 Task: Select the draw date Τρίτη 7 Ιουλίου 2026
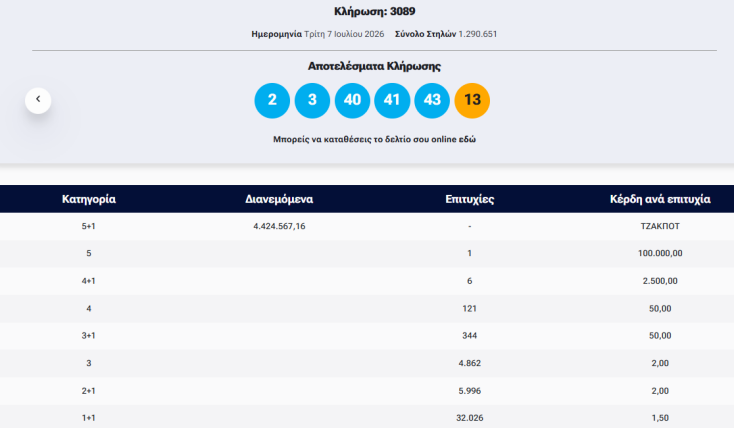[x=344, y=34]
